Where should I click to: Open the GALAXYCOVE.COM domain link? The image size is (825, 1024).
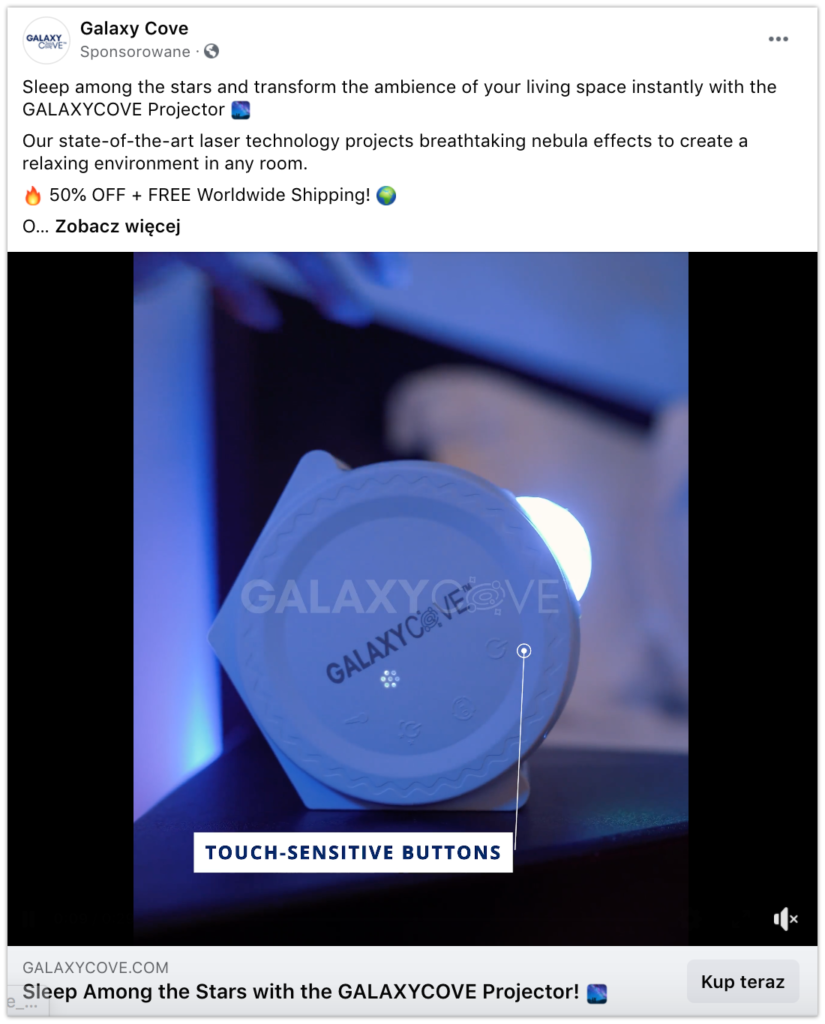pos(95,967)
